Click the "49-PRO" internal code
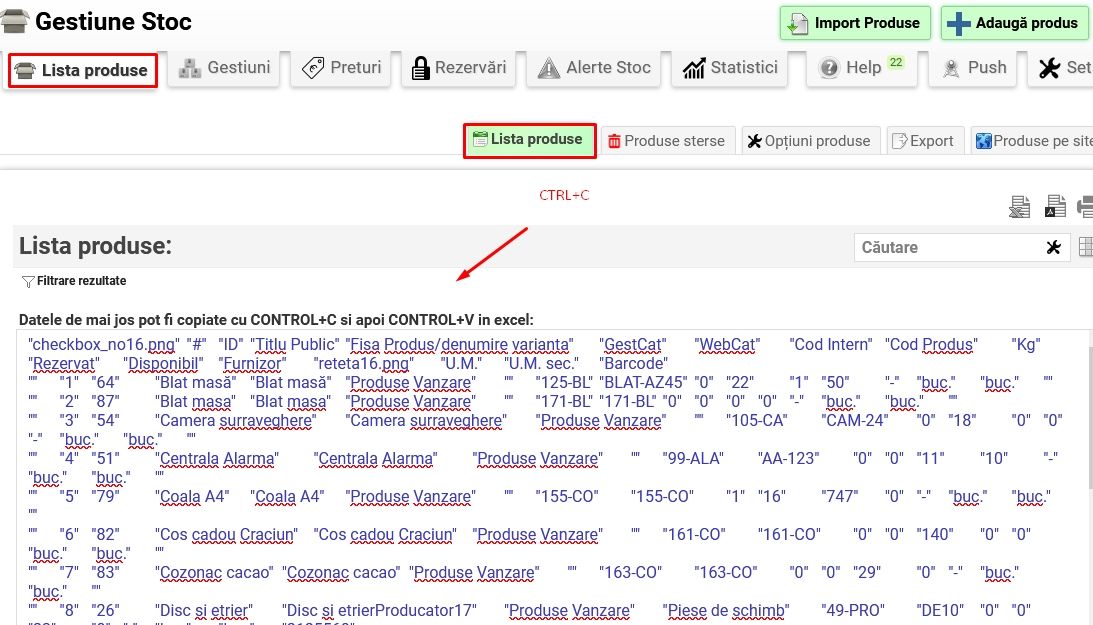1093x625 pixels. tap(853, 611)
